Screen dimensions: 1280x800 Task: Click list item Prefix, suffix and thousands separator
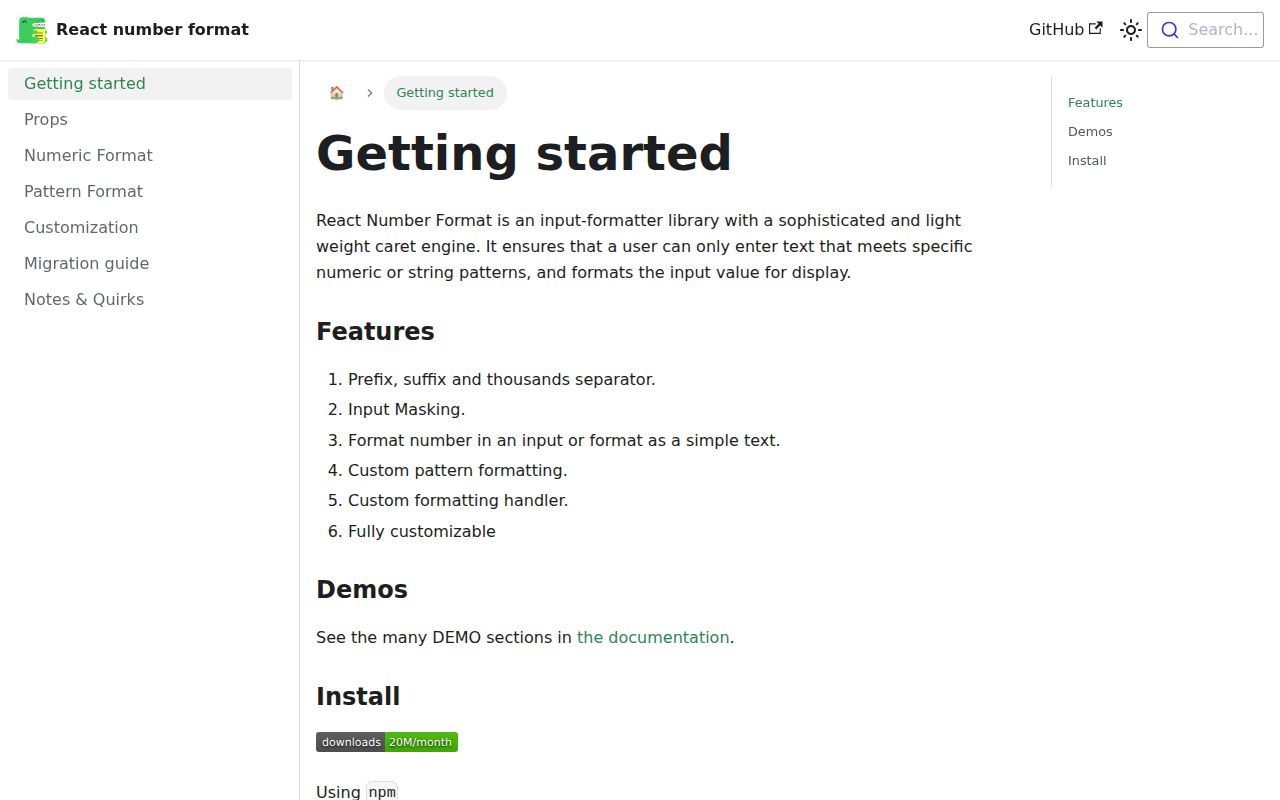(x=502, y=380)
